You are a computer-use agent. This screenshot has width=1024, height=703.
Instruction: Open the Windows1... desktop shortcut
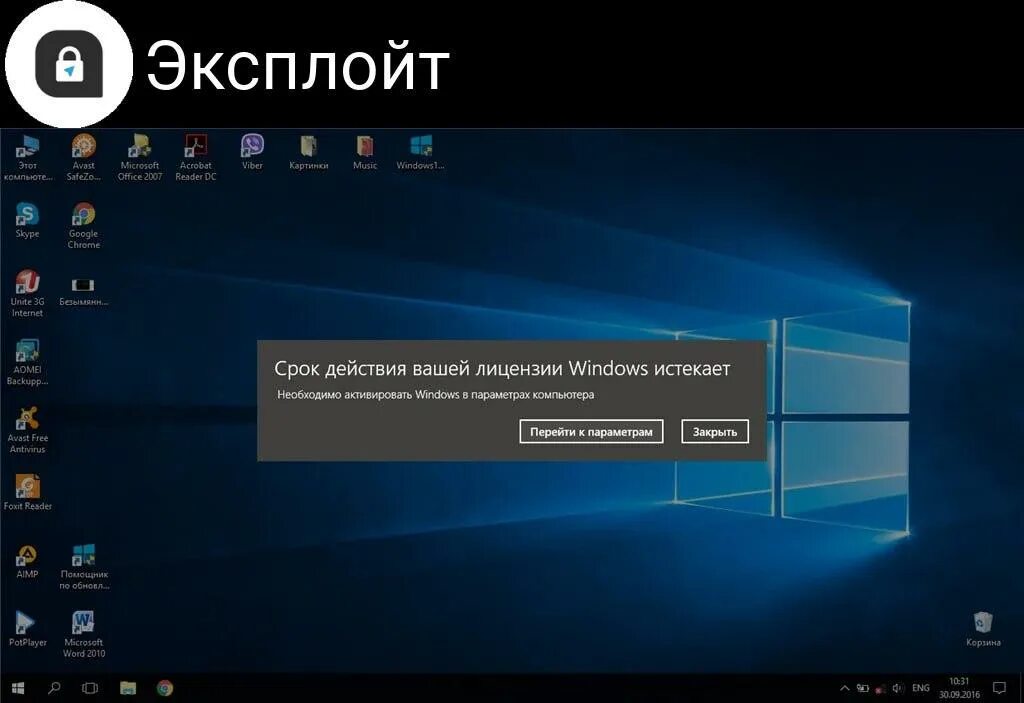(x=421, y=152)
